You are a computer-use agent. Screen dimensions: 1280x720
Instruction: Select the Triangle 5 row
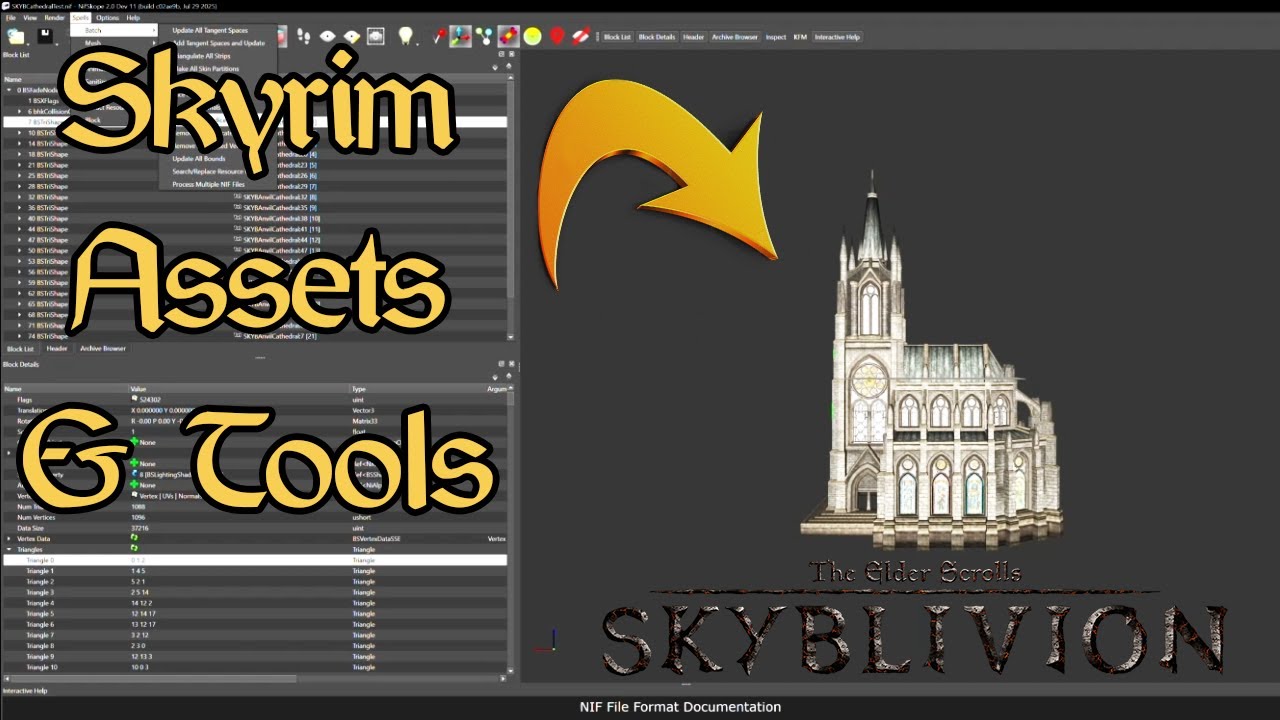coord(254,614)
